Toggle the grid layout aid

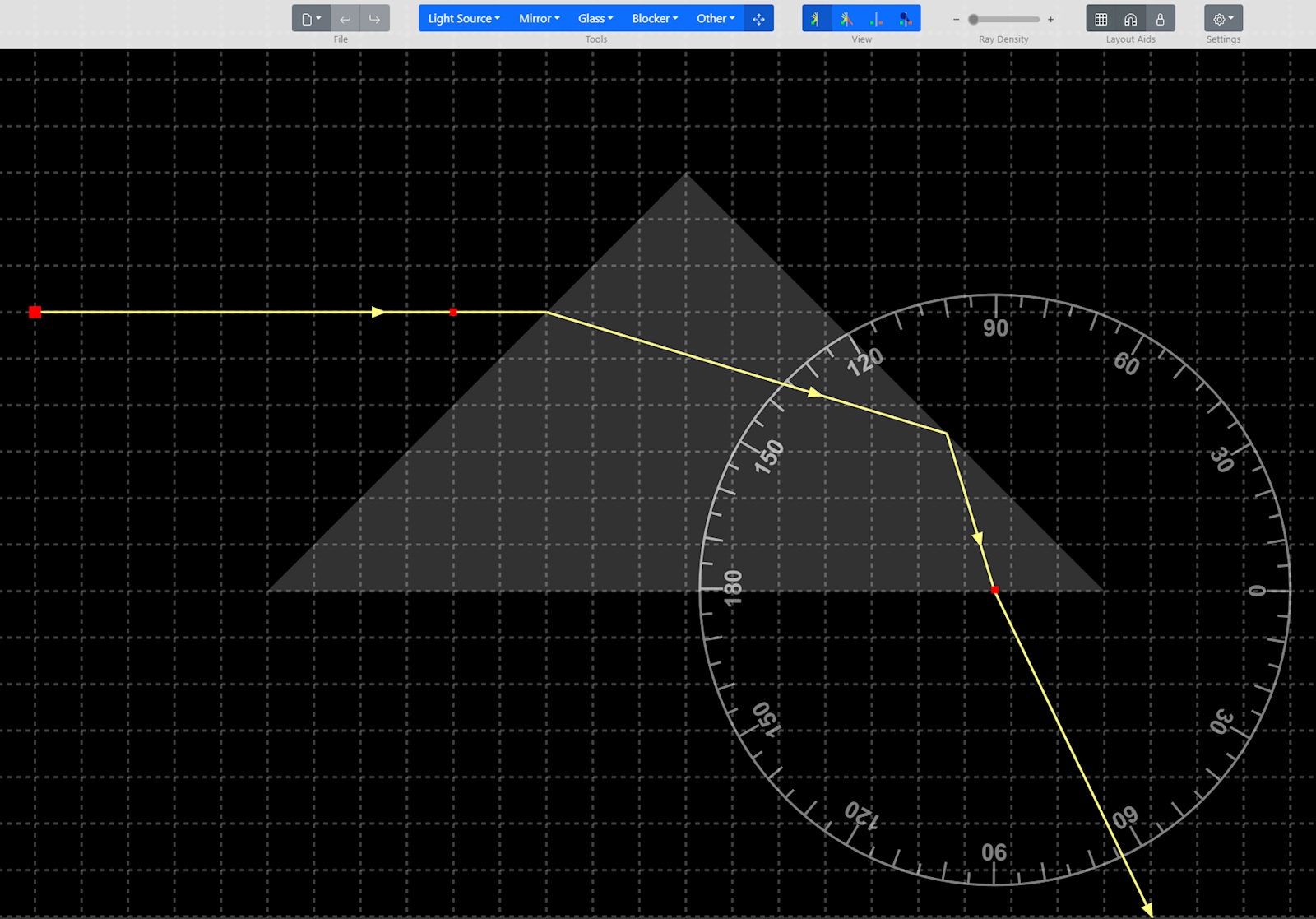(1101, 18)
